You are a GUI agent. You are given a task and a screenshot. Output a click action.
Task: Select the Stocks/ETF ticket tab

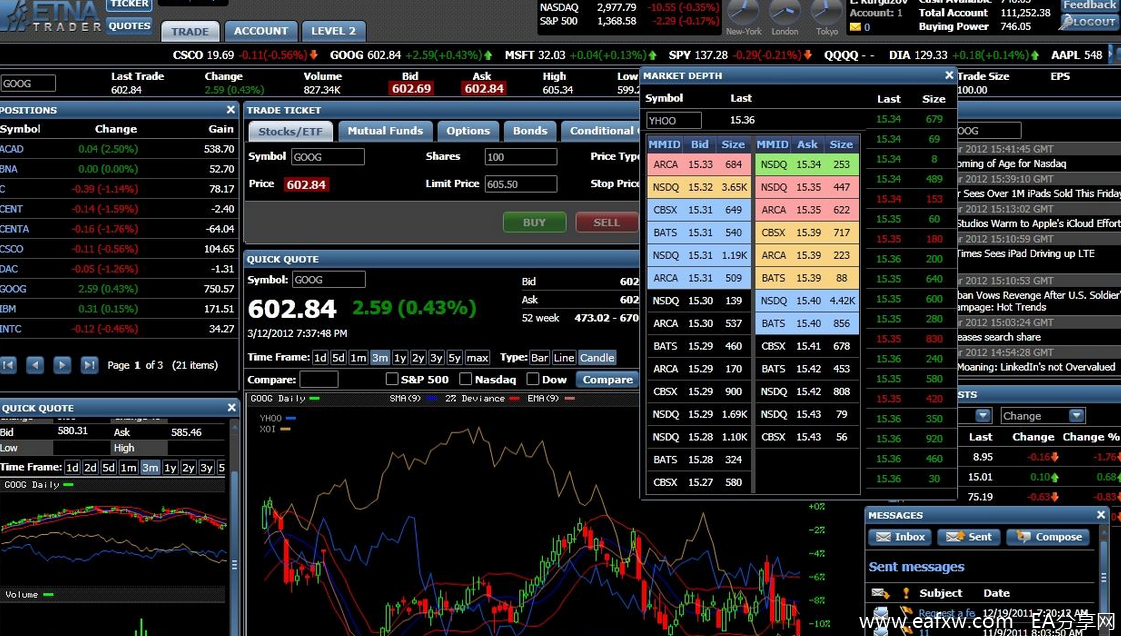pyautogui.click(x=290, y=131)
